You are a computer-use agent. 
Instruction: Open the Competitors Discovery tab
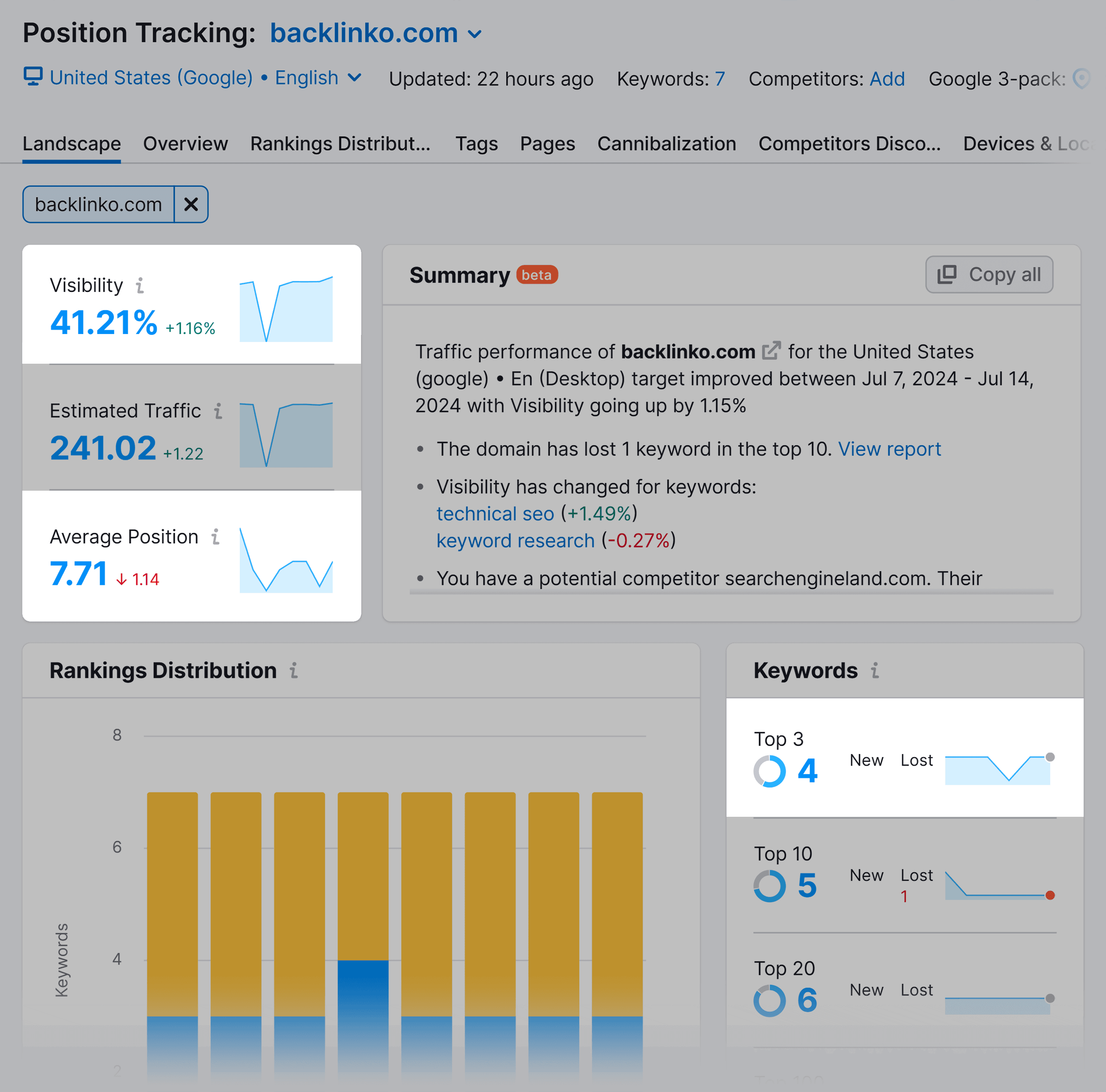pos(849,143)
